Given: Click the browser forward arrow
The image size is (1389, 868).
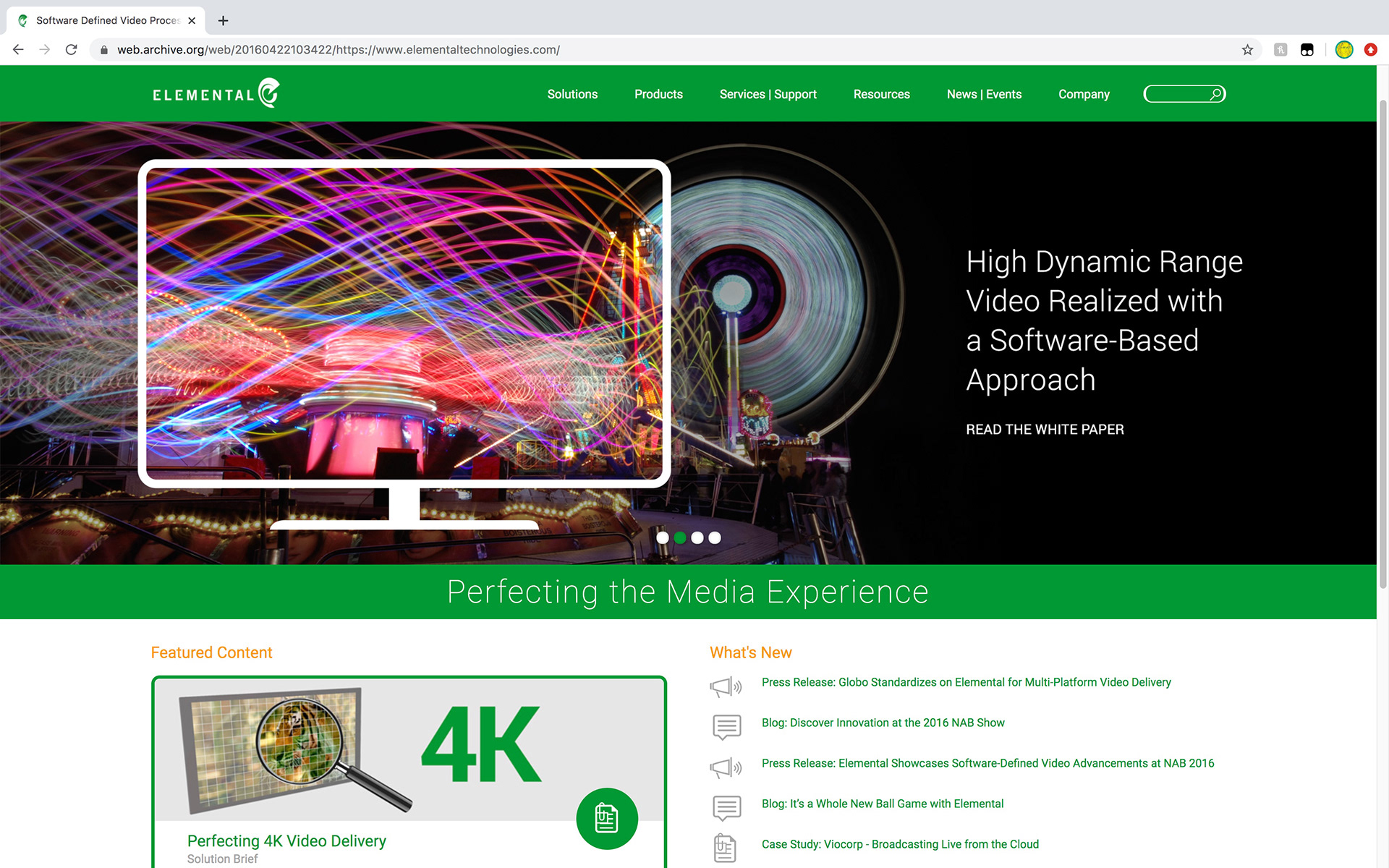Looking at the screenshot, I should (x=45, y=50).
